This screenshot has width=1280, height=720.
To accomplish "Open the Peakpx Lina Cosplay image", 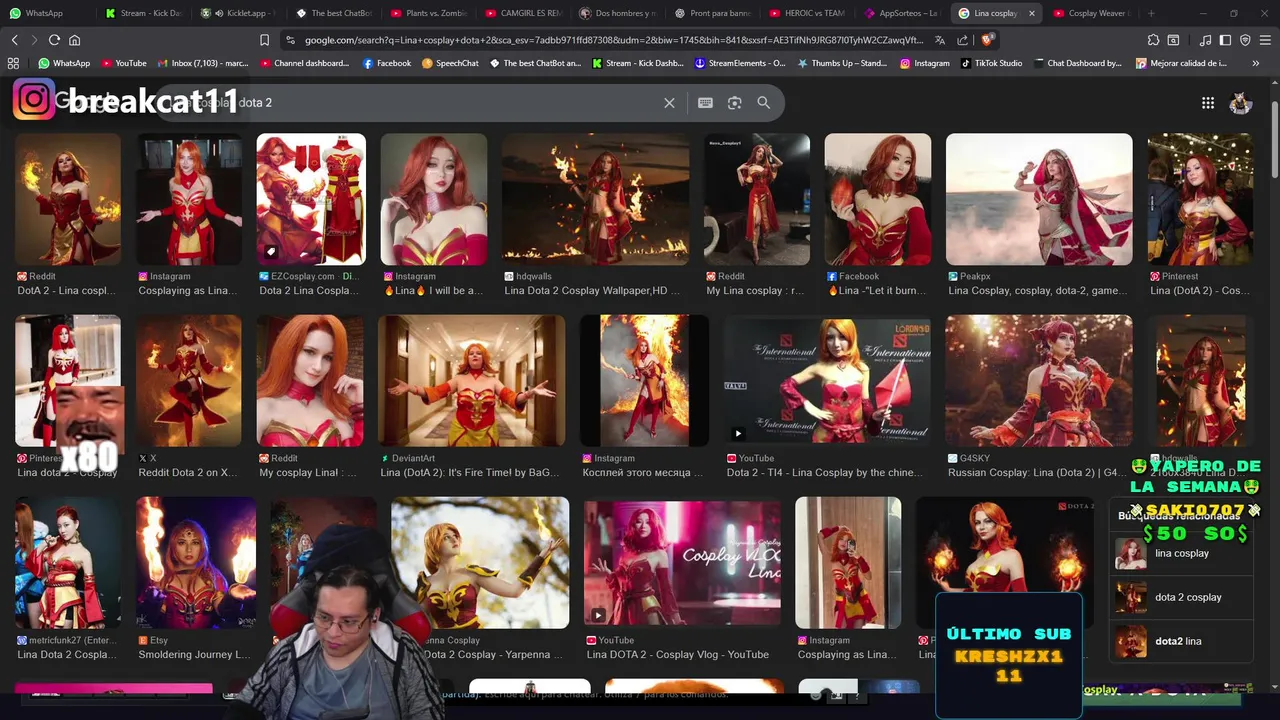I will tap(1039, 199).
